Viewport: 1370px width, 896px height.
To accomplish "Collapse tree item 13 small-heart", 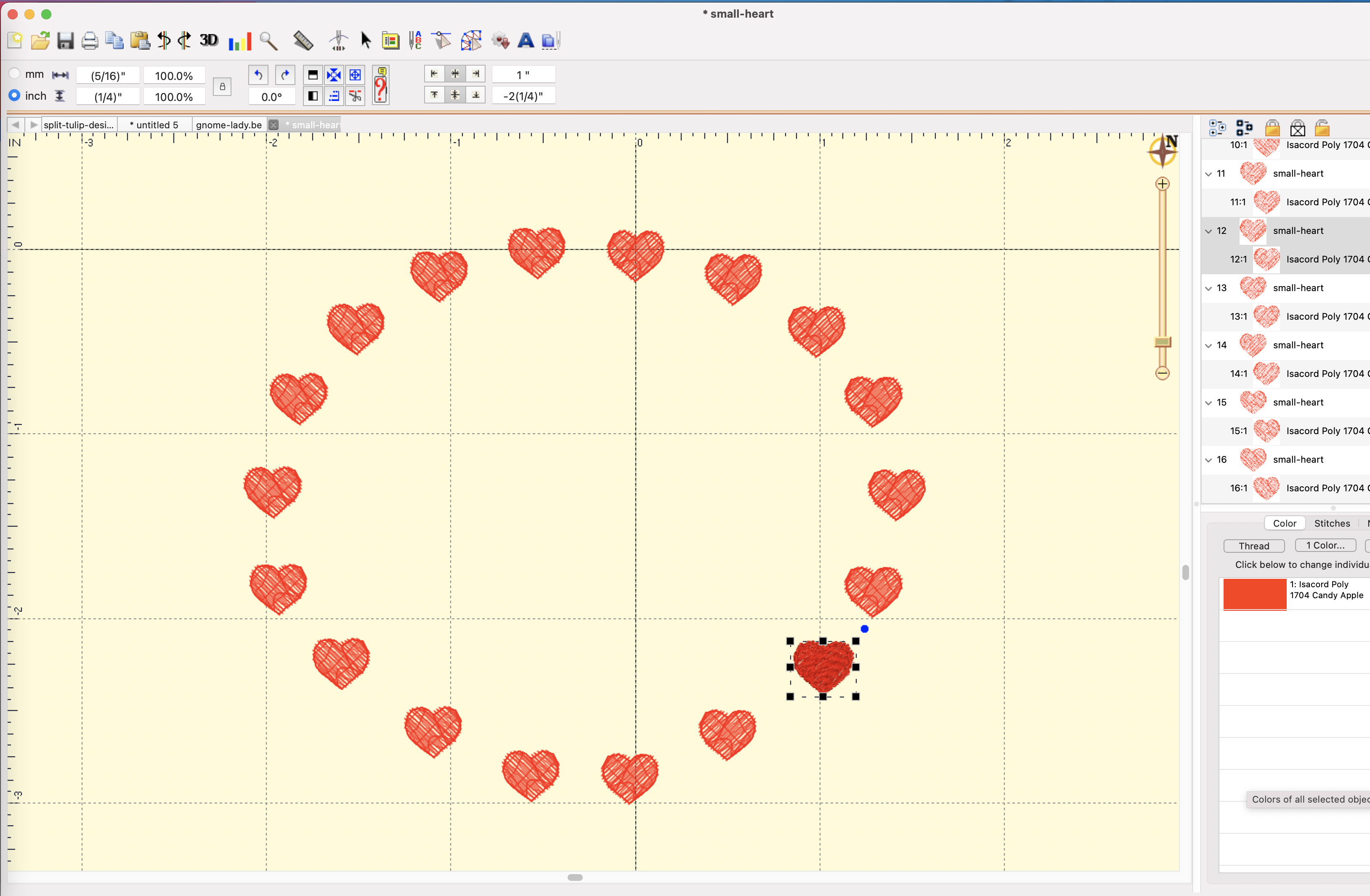I will [x=1208, y=288].
